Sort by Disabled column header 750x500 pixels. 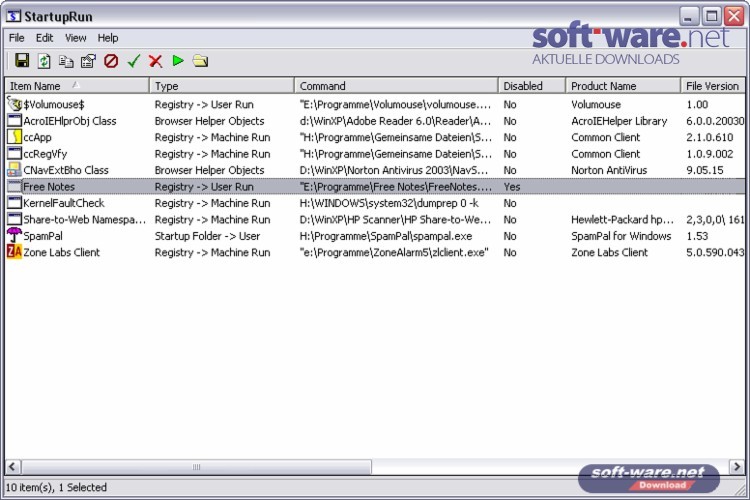(531, 86)
